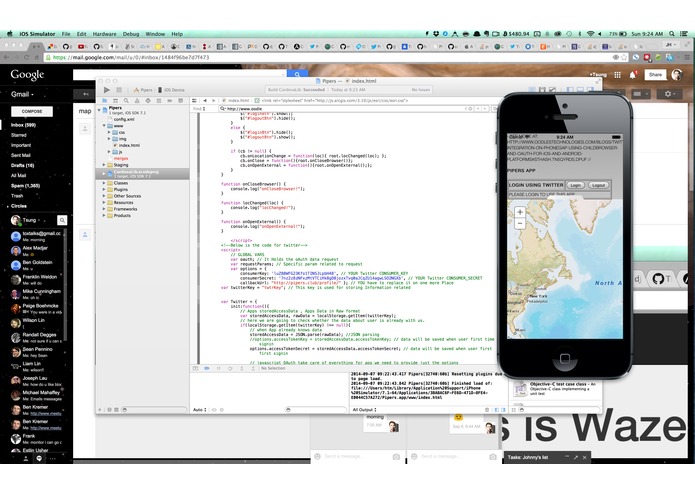
Task: Toggle breakpoints in the debug bar
Action: 207,368
